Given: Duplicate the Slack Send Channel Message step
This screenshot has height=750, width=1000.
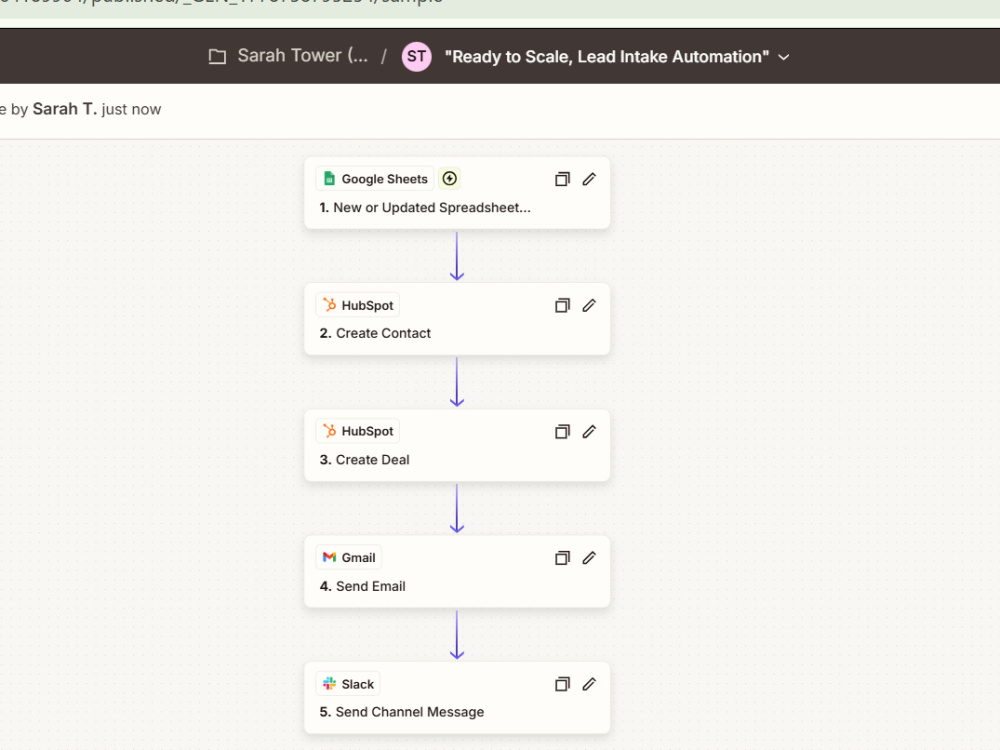Looking at the screenshot, I should coord(562,684).
